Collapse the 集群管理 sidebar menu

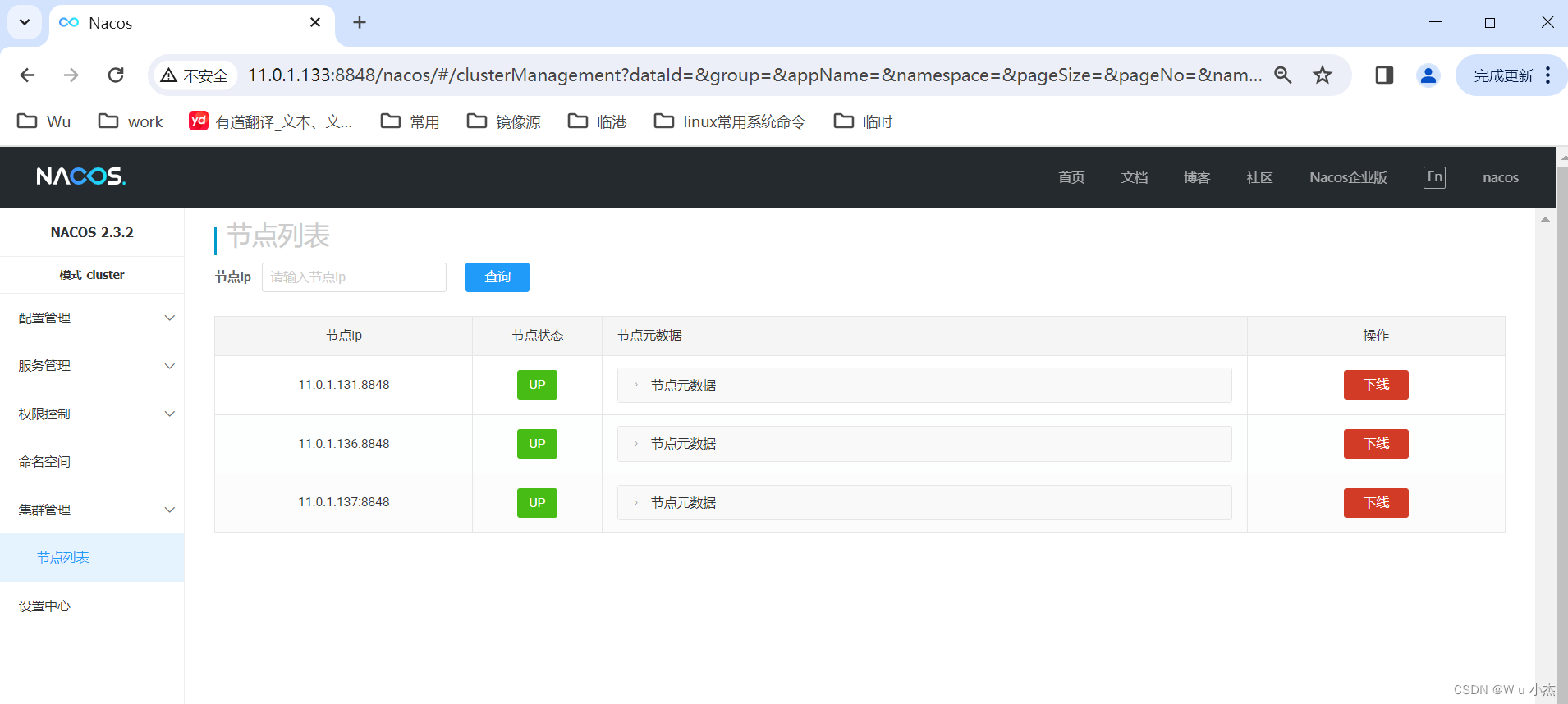(92, 510)
